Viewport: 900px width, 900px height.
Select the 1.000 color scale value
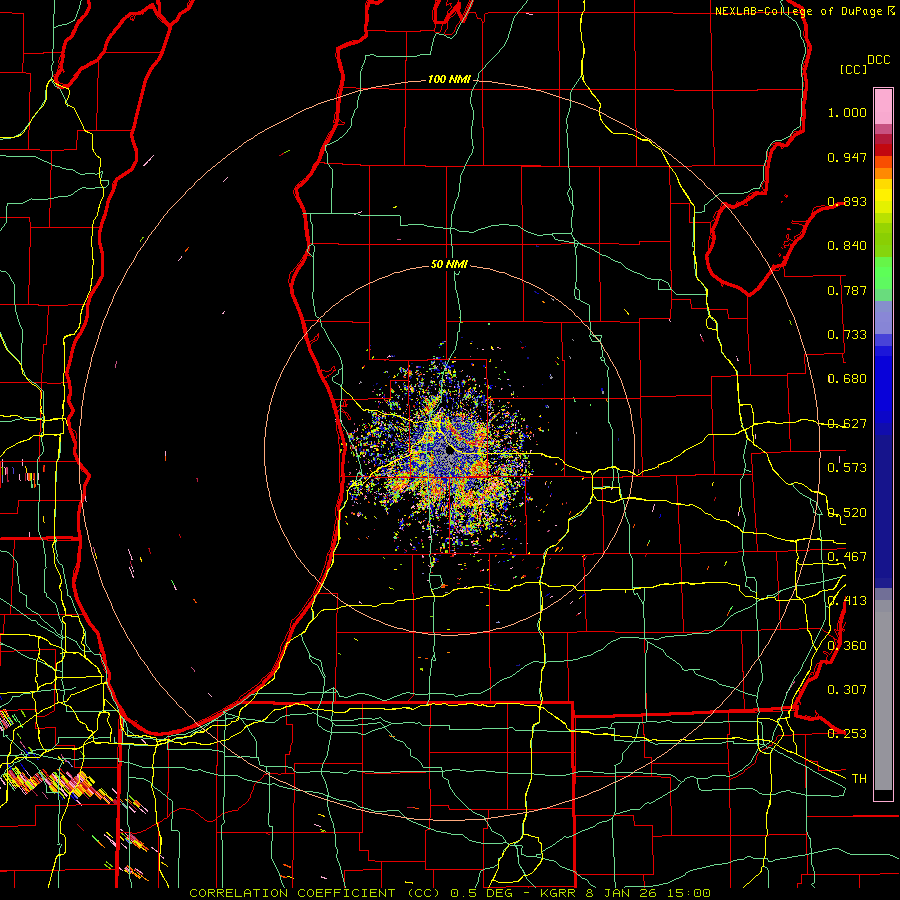tap(847, 112)
